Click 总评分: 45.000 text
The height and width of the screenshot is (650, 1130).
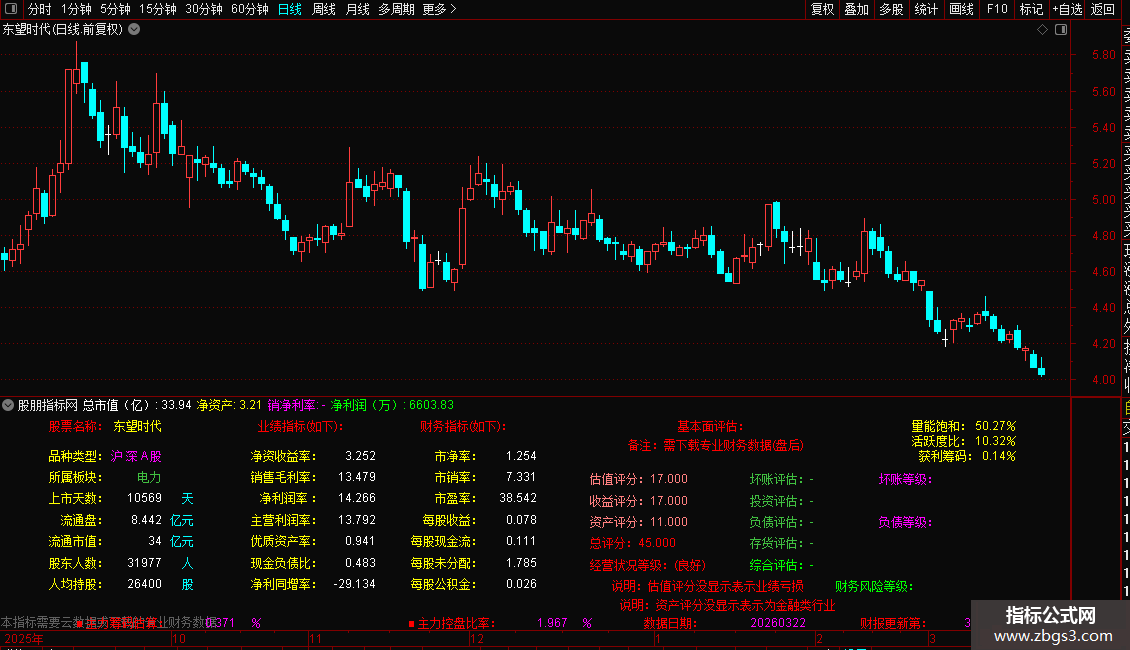pos(633,543)
